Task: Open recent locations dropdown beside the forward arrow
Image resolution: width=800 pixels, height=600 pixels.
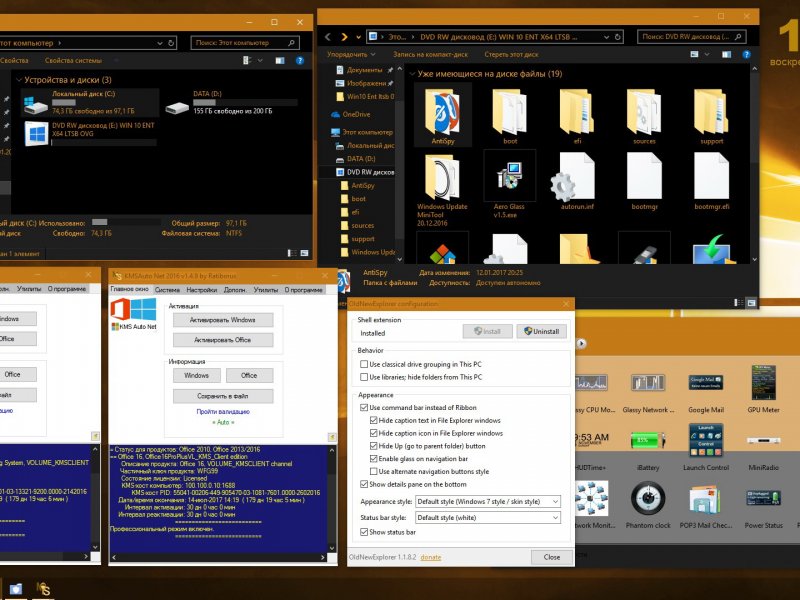Action: 359,37
